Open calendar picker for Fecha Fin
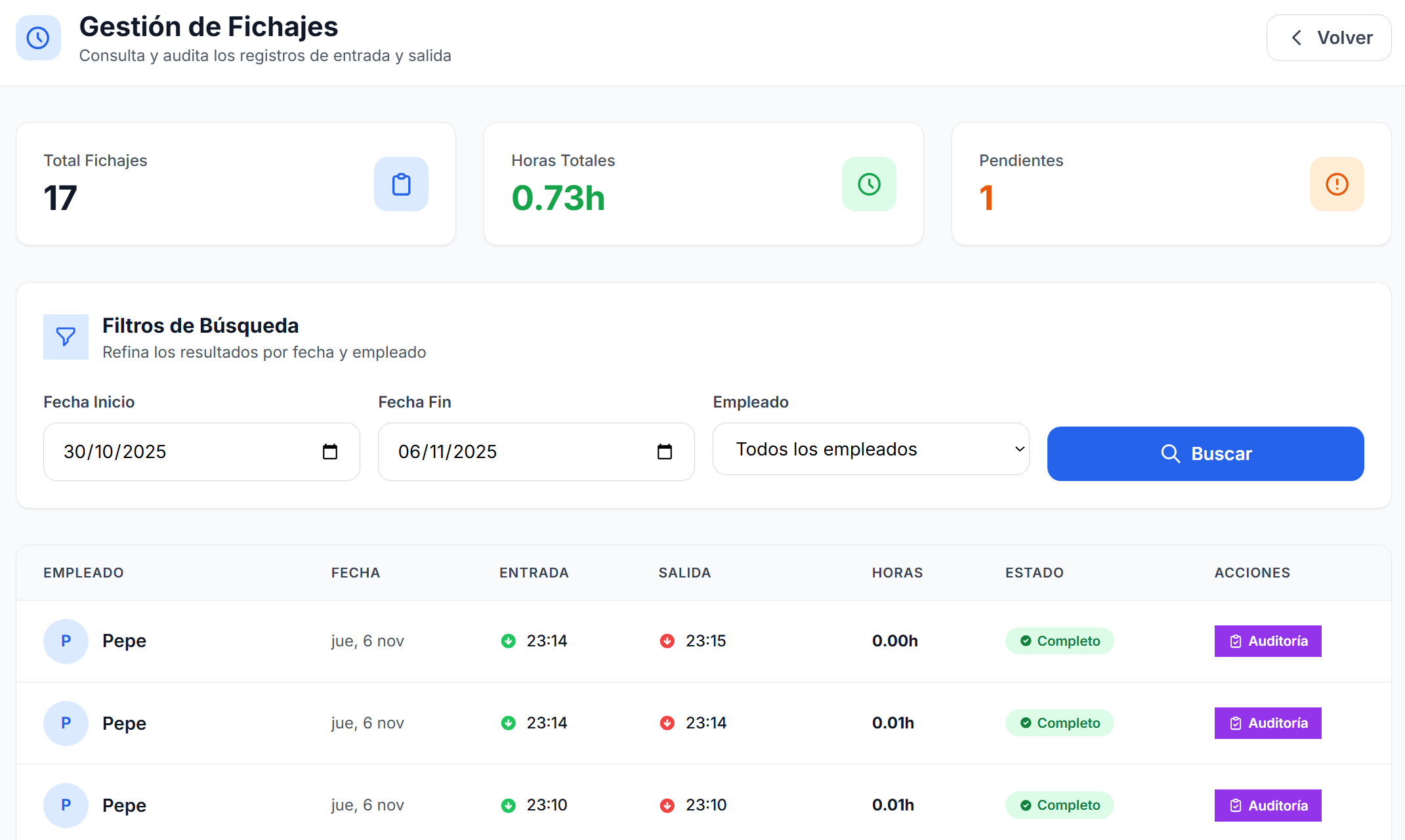The height and width of the screenshot is (840, 1405). (x=665, y=451)
